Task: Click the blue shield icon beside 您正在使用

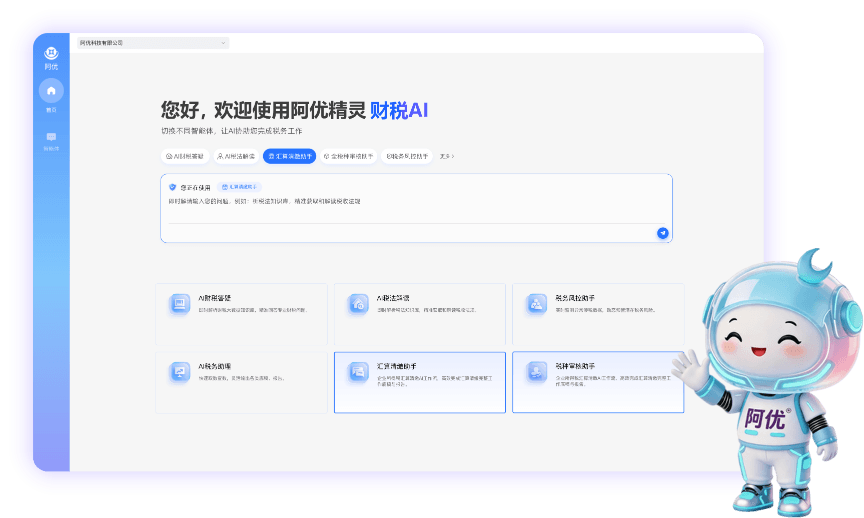Action: (x=172, y=187)
